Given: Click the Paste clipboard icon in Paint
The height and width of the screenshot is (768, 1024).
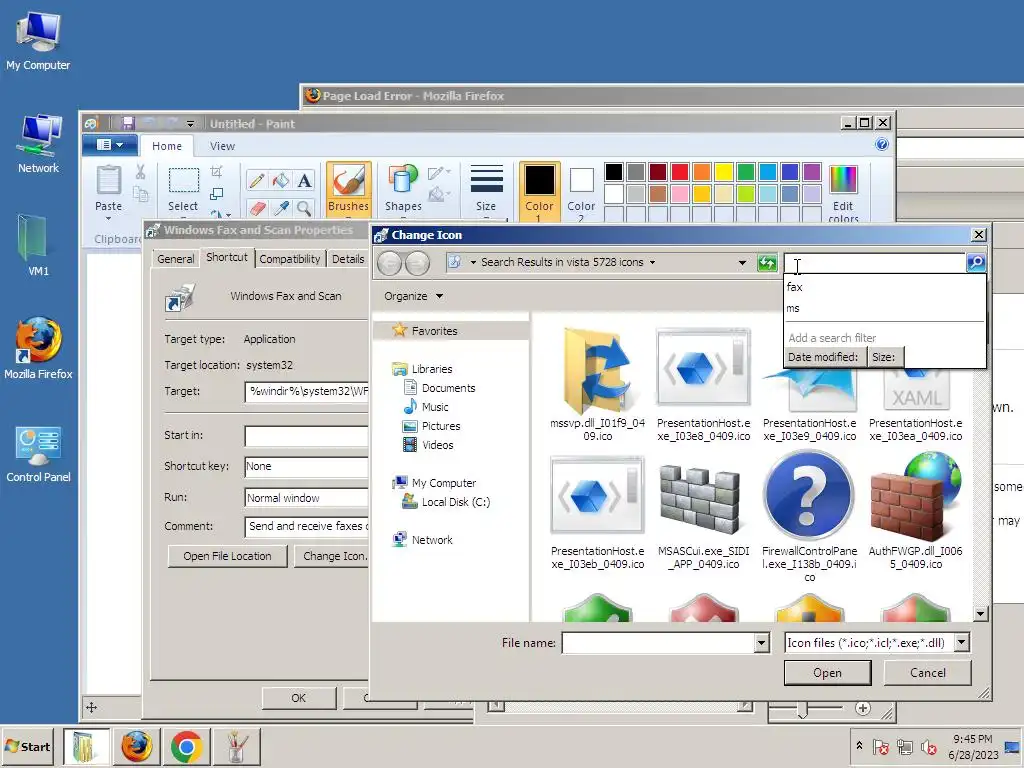Looking at the screenshot, I should tap(108, 181).
